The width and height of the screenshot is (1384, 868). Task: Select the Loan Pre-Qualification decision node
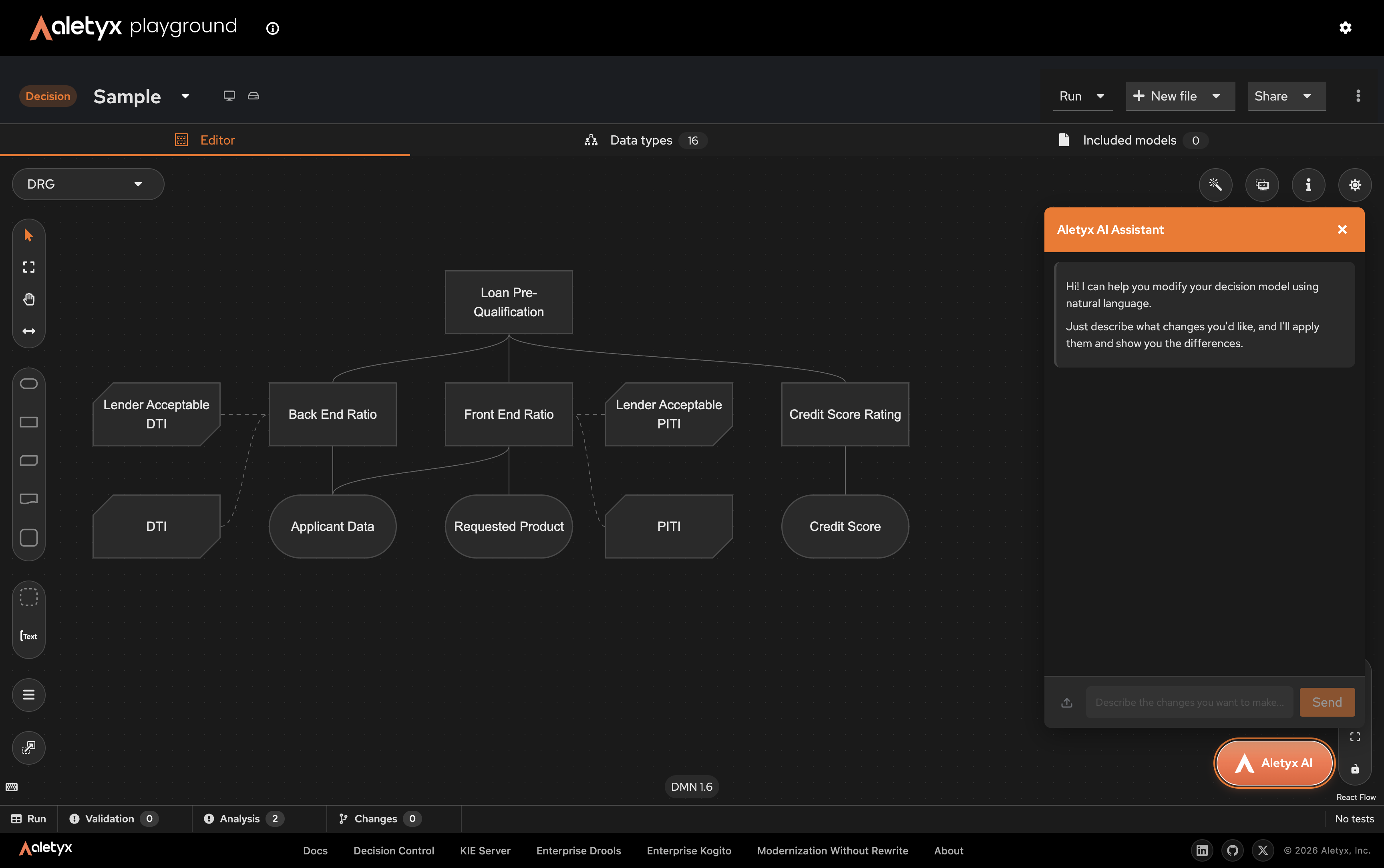click(x=509, y=302)
